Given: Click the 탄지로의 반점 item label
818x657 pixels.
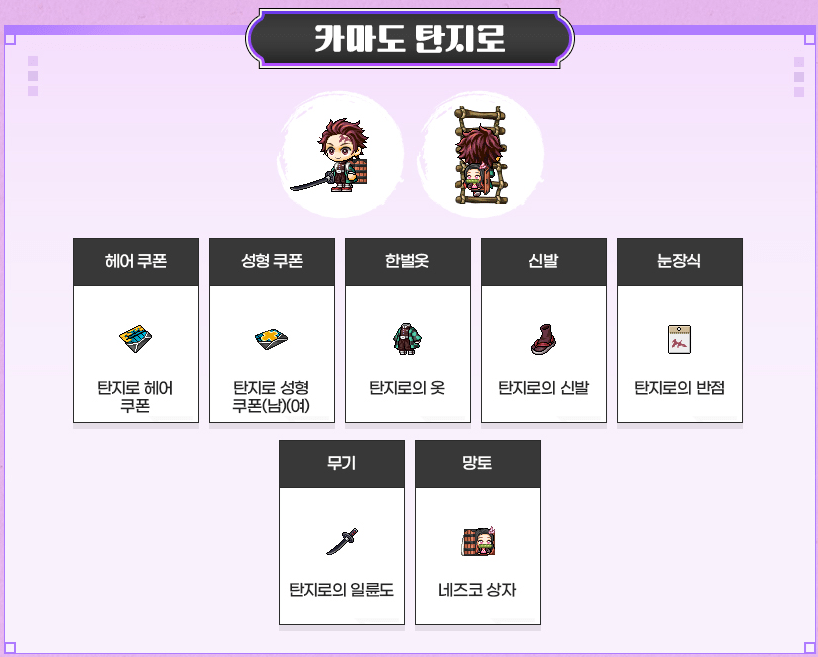Looking at the screenshot, I should pyautogui.click(x=679, y=388).
